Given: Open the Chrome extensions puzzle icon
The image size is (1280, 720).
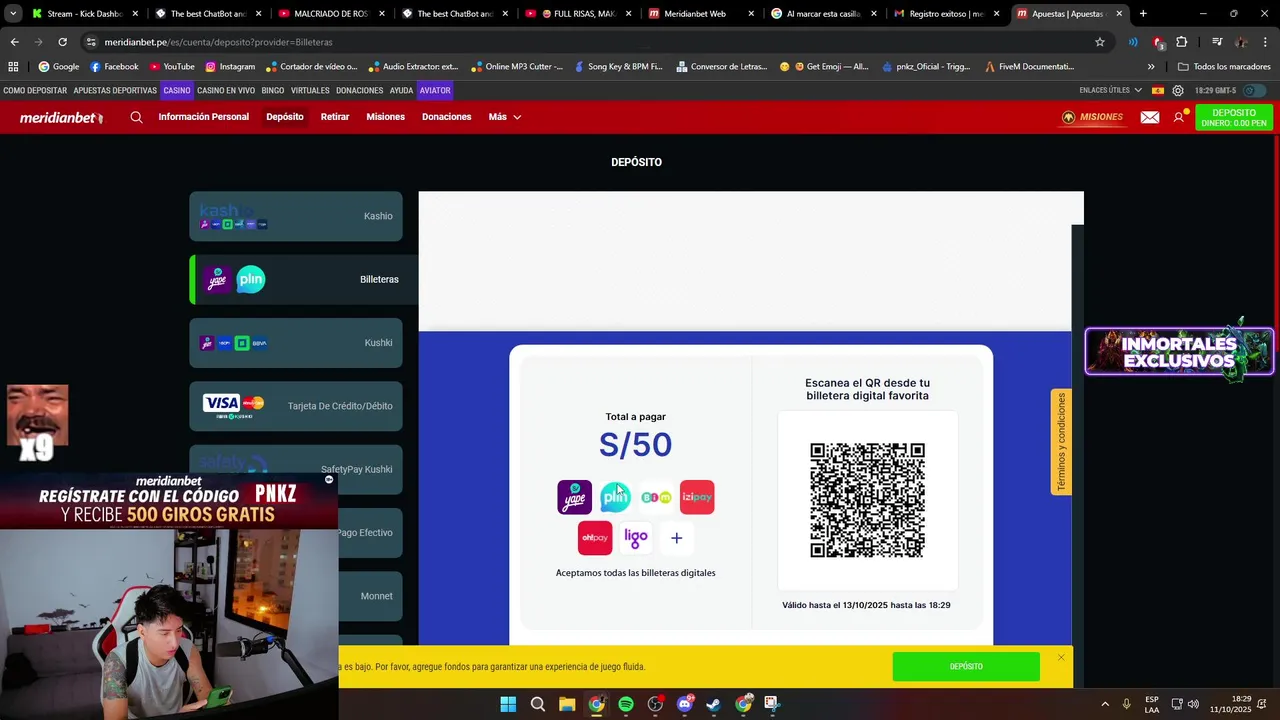Looking at the screenshot, I should (x=1182, y=42).
